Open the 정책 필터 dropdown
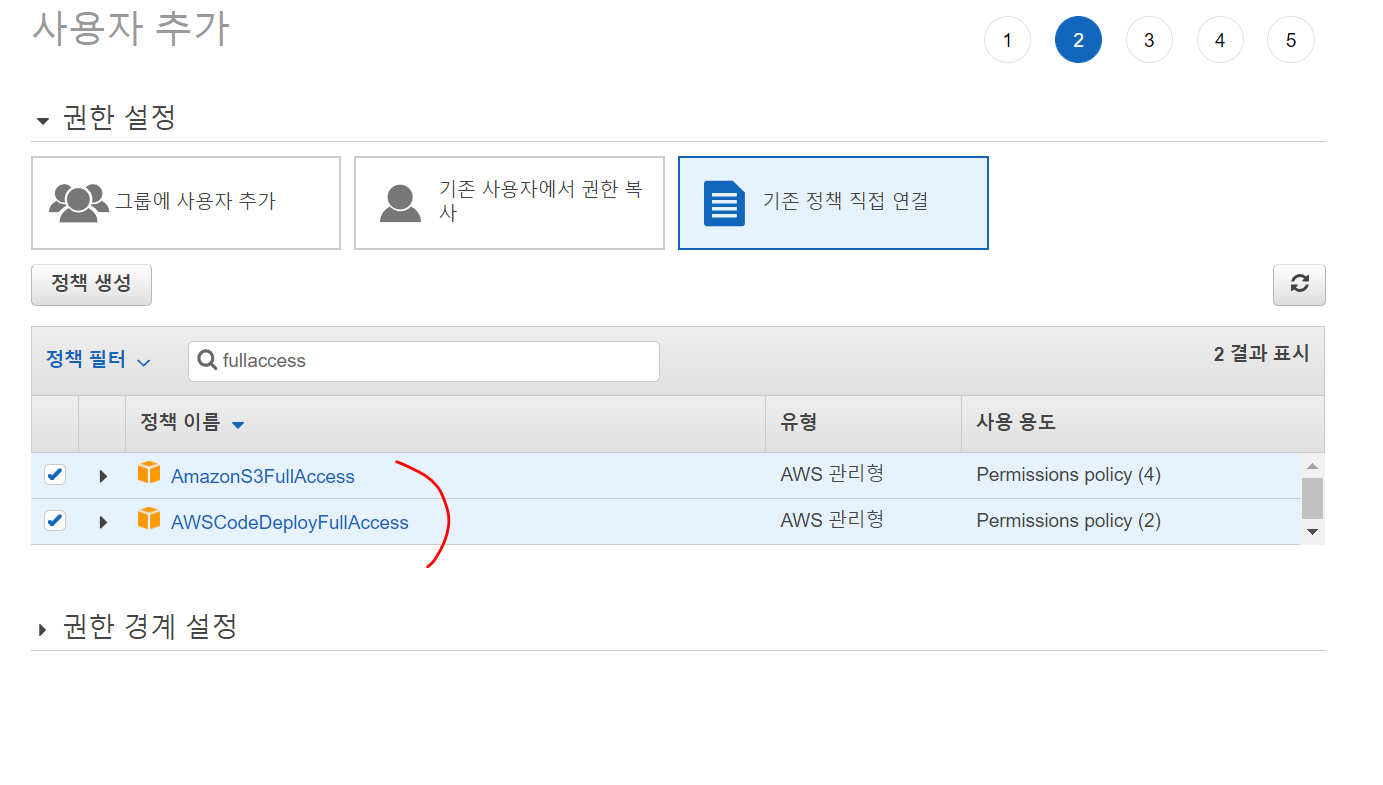This screenshot has width=1383, height=785. [98, 360]
